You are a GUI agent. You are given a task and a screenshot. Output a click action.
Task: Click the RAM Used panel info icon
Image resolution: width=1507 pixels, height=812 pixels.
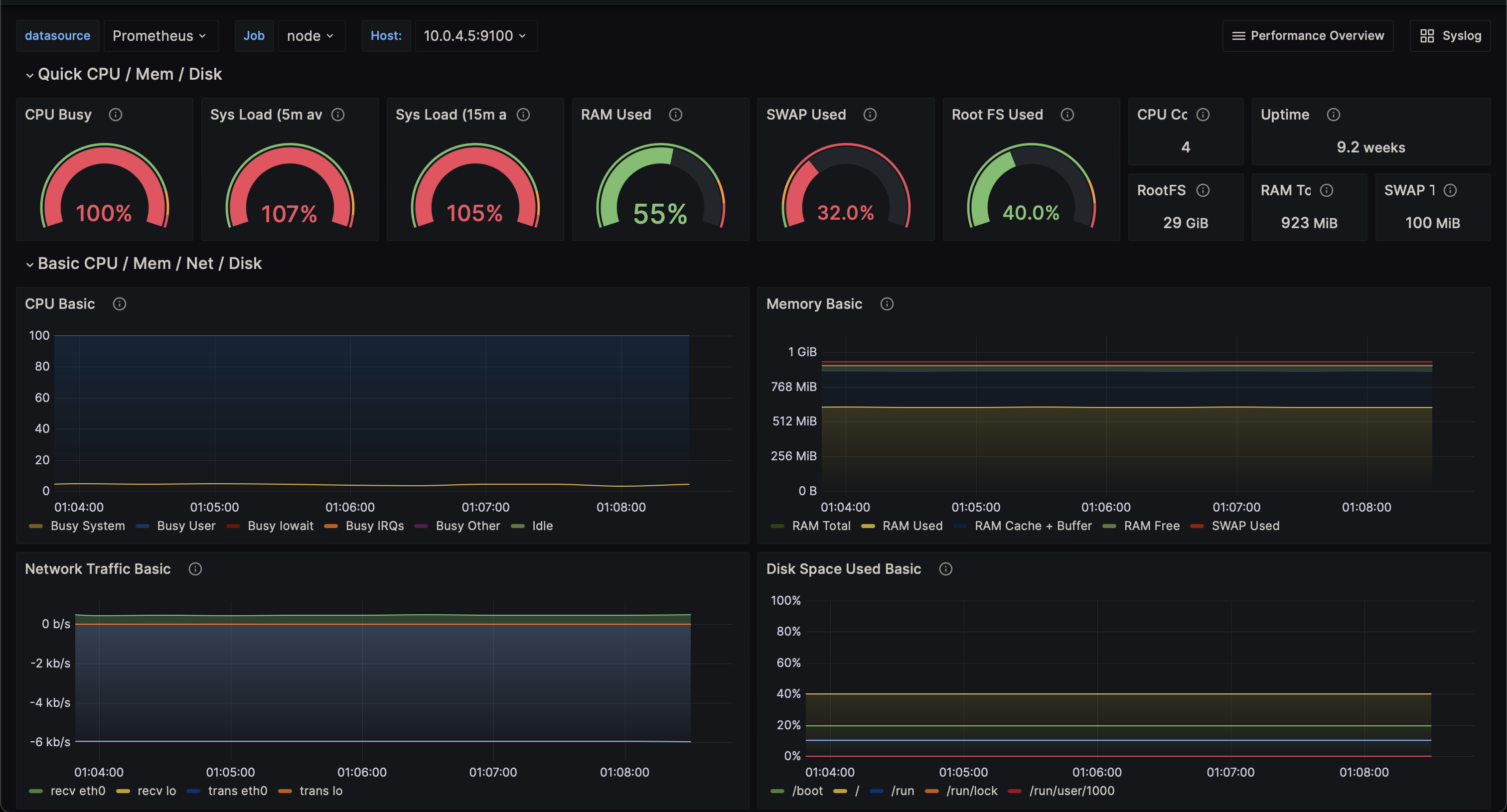[x=675, y=115]
